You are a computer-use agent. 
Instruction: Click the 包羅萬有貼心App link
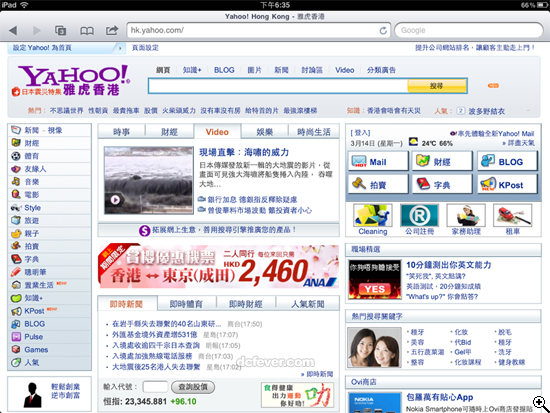pyautogui.click(x=440, y=397)
